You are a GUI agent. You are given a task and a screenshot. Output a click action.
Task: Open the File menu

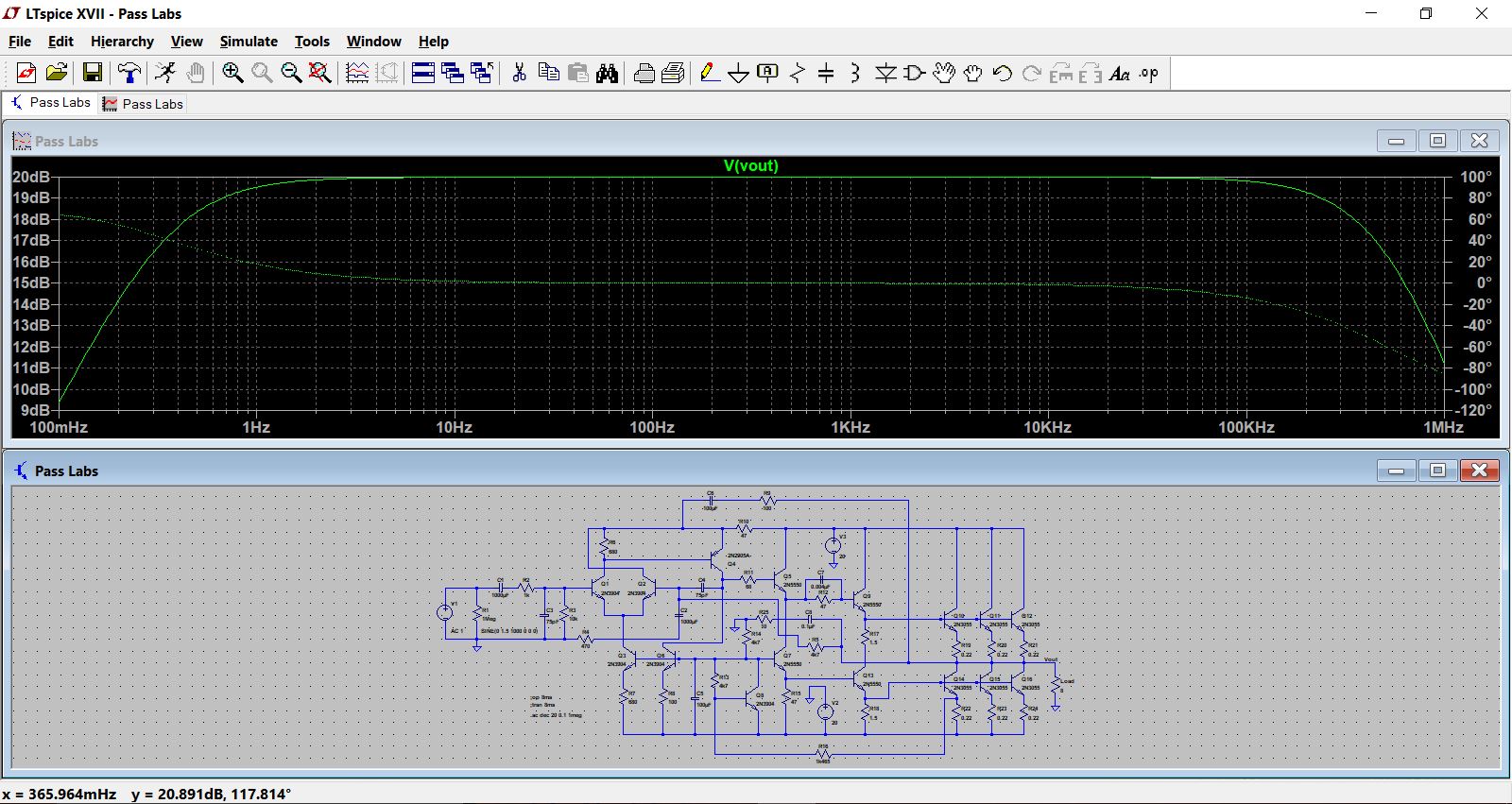pos(20,42)
